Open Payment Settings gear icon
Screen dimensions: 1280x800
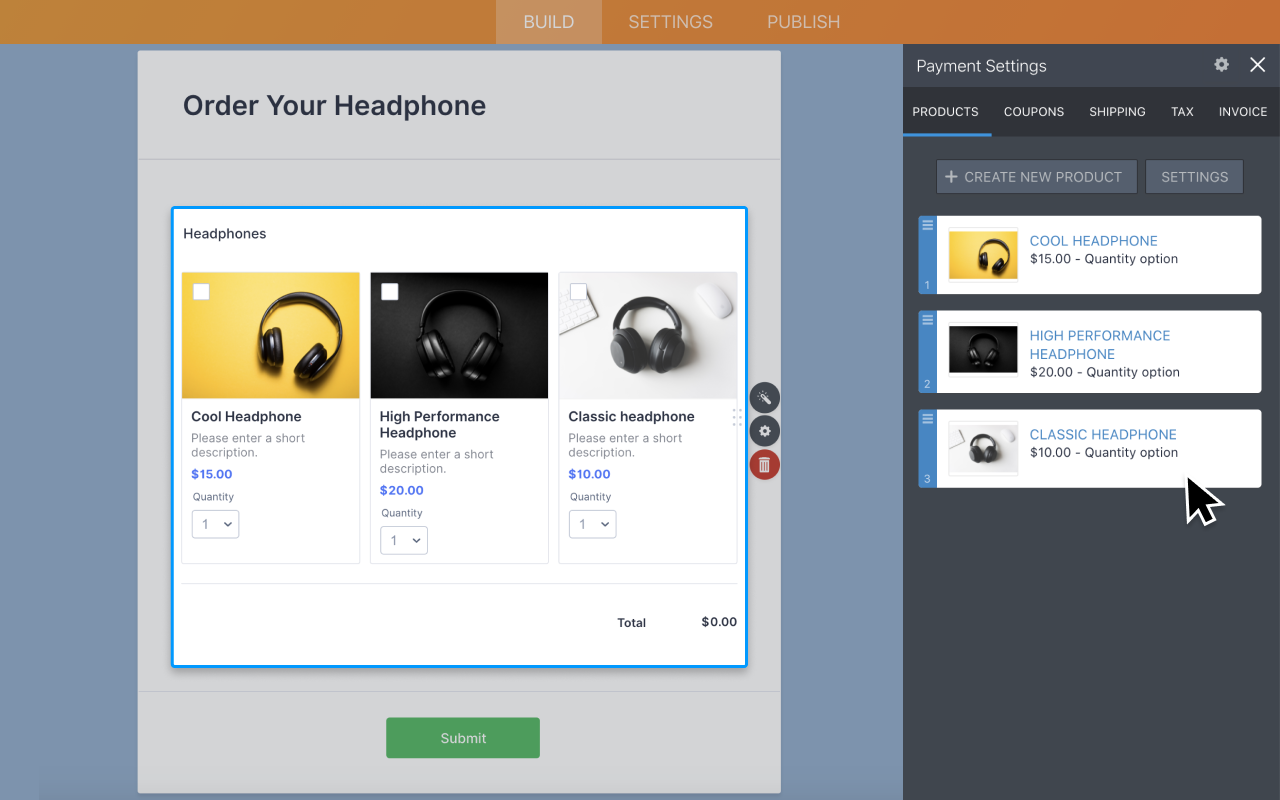(1221, 65)
